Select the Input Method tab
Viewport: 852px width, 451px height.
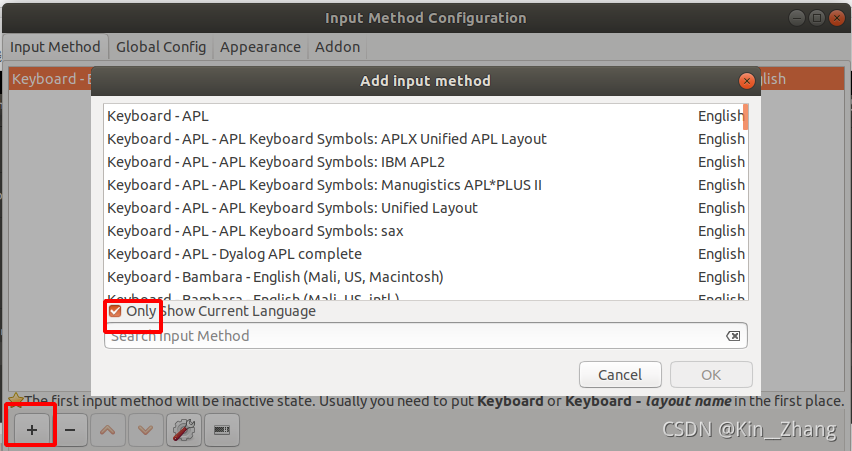point(55,46)
